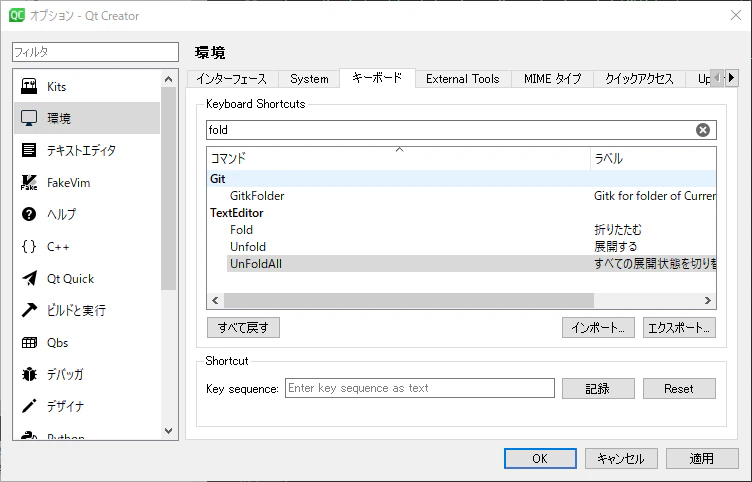Click the Qt Creator logo in title bar

click(16, 15)
